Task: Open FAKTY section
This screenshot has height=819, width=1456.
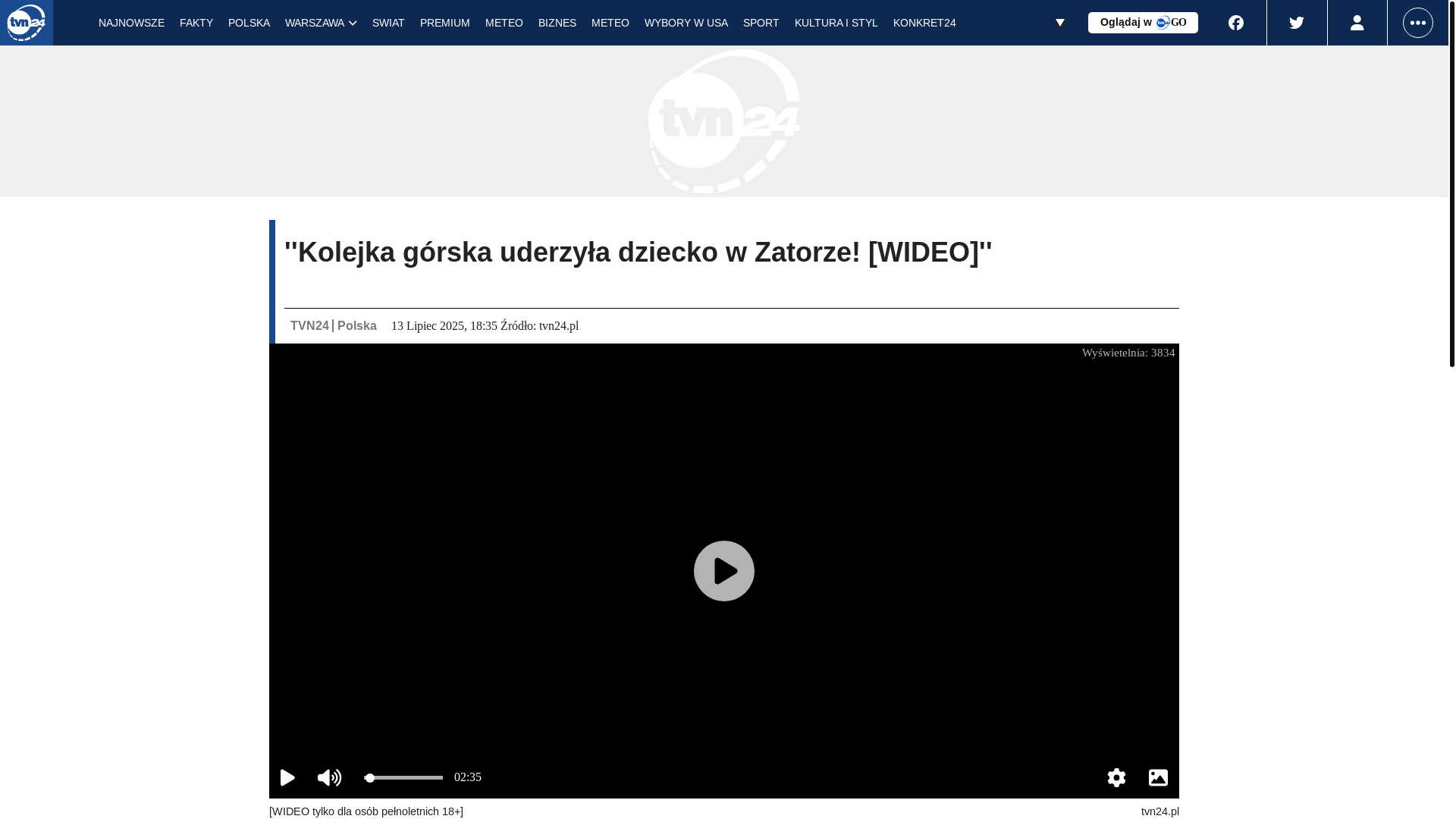Action: 196,23
